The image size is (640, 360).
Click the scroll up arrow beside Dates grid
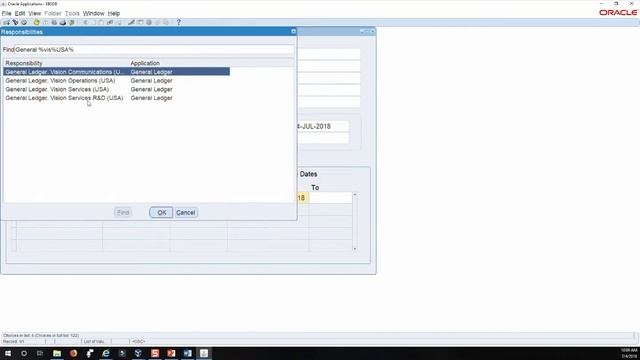pyautogui.click(x=355, y=195)
